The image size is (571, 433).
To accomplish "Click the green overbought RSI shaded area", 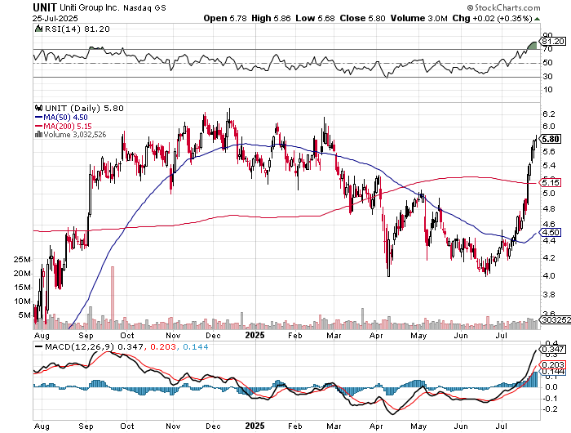I will point(533,46).
